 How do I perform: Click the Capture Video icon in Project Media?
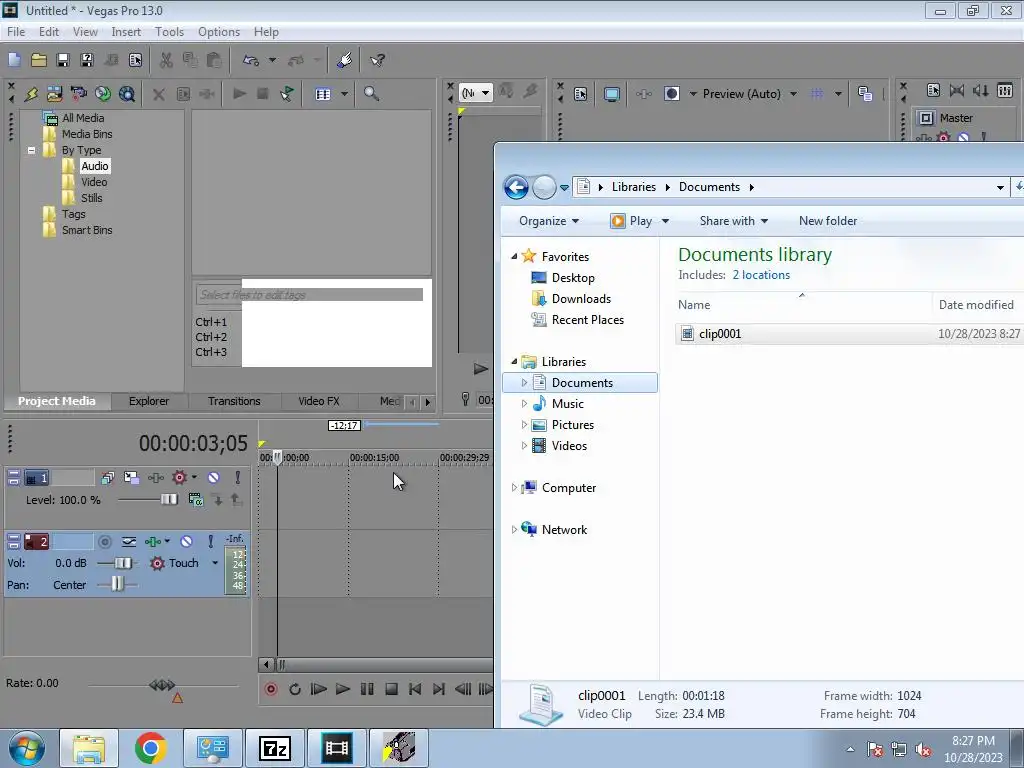pyautogui.click(x=78, y=93)
